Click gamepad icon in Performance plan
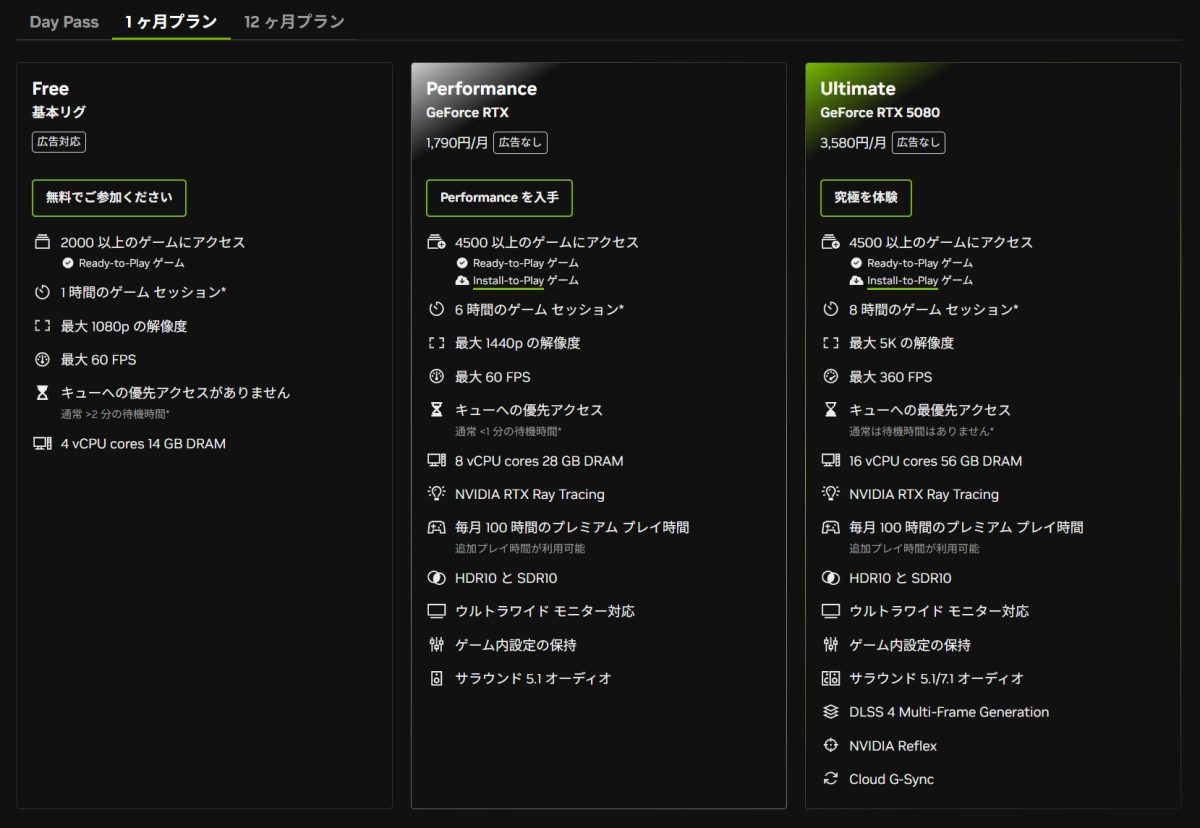Viewport: 1200px width, 828px height. click(x=436, y=527)
